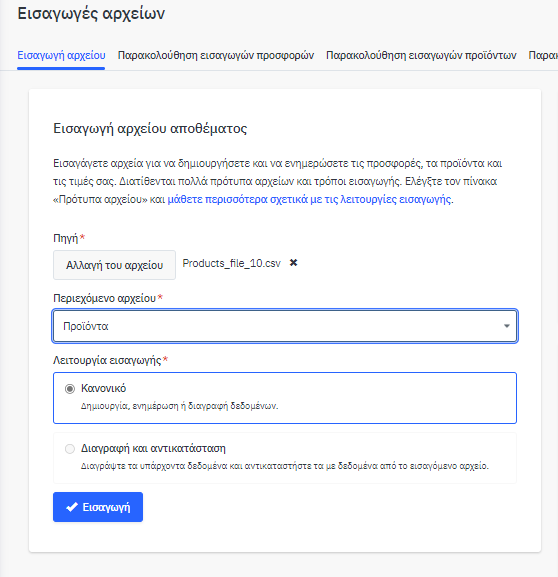Viewport: 558px width, 577px height.
Task: Click the Περιεχόμενο αρχείου field label
Action: [105, 298]
